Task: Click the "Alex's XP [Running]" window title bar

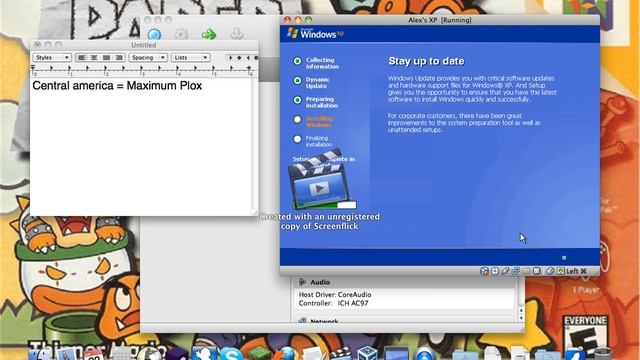Action: point(440,20)
